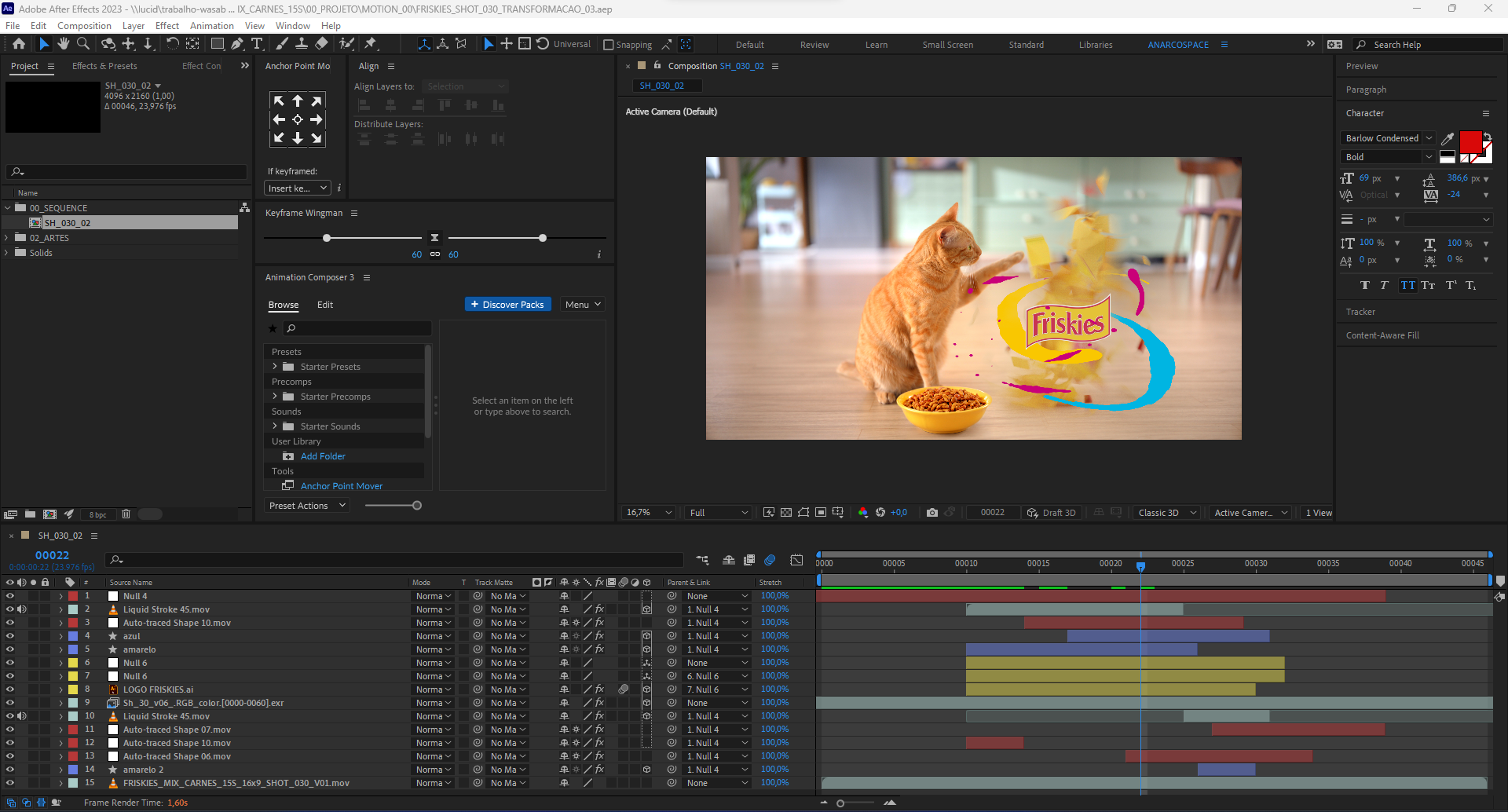Delete selected project item with trash icon

tap(126, 514)
